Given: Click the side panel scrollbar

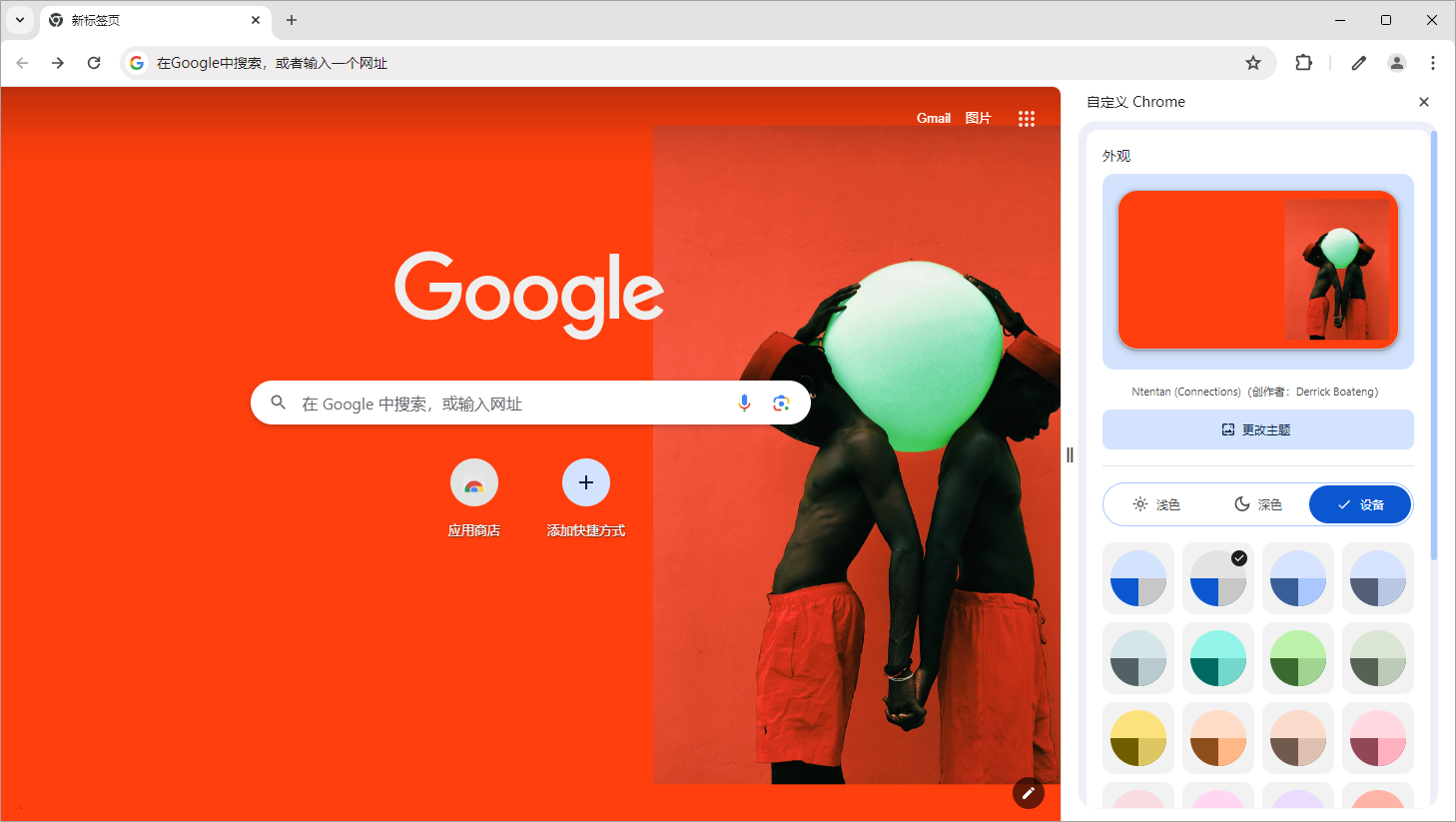Looking at the screenshot, I should coord(1434,345).
